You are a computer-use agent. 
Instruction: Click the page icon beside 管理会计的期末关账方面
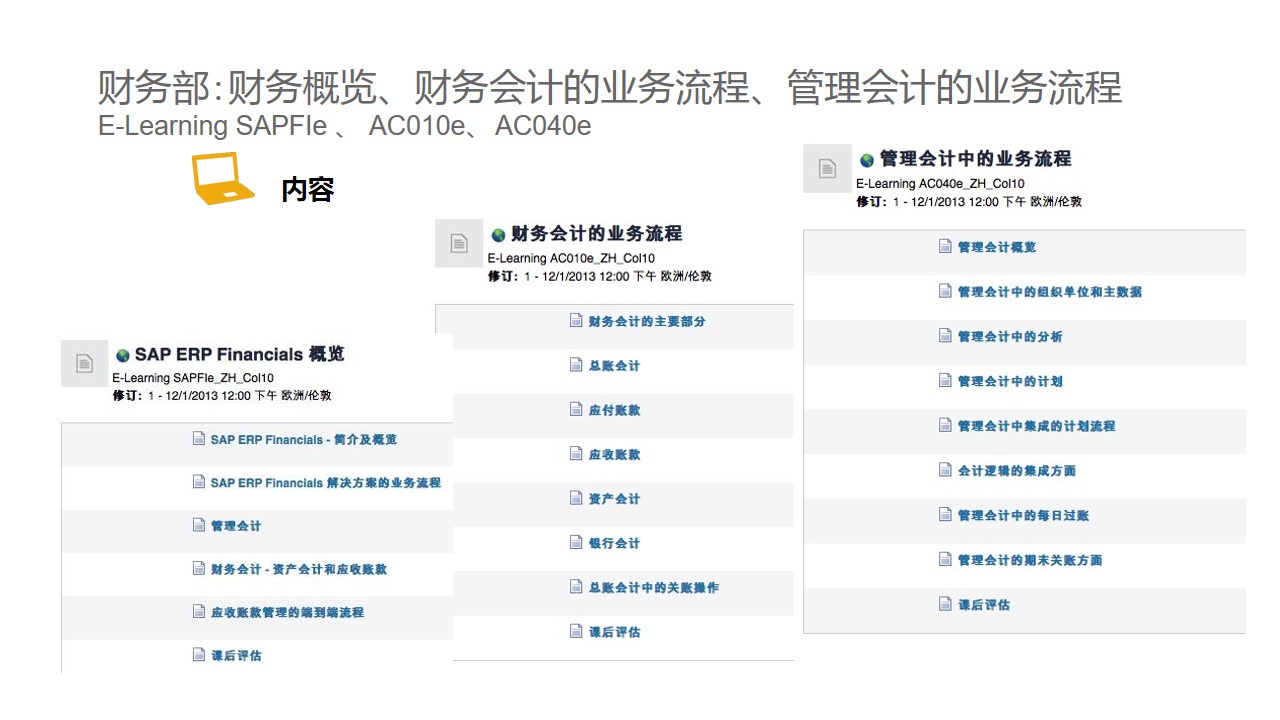945,559
